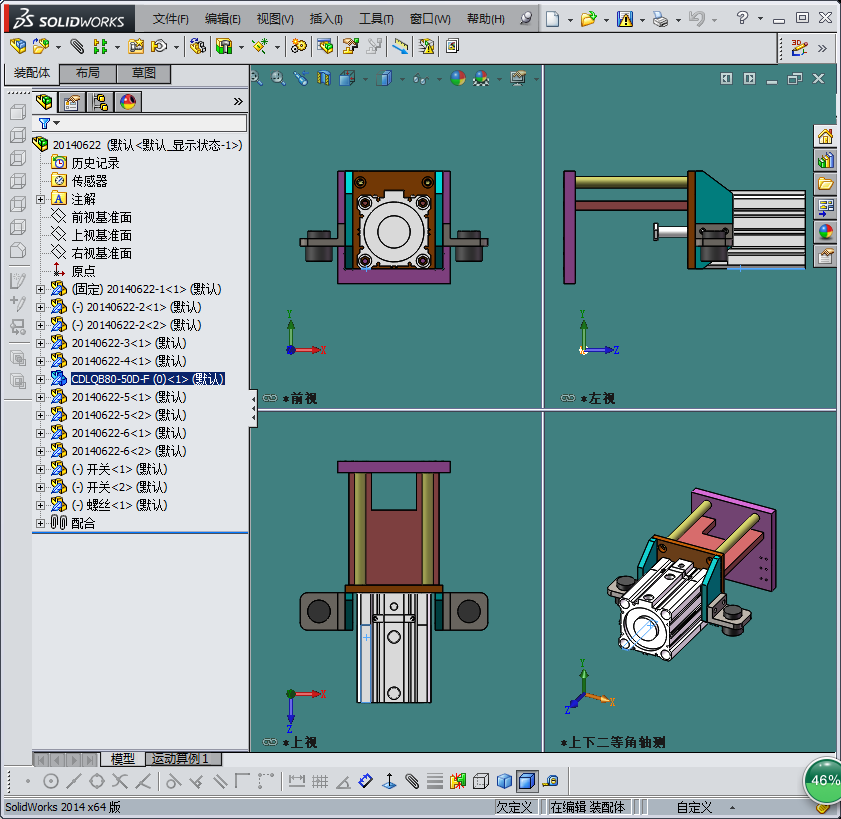This screenshot has width=841, height=819.
Task: Switch to the 布局 tab
Action: pyautogui.click(x=87, y=74)
